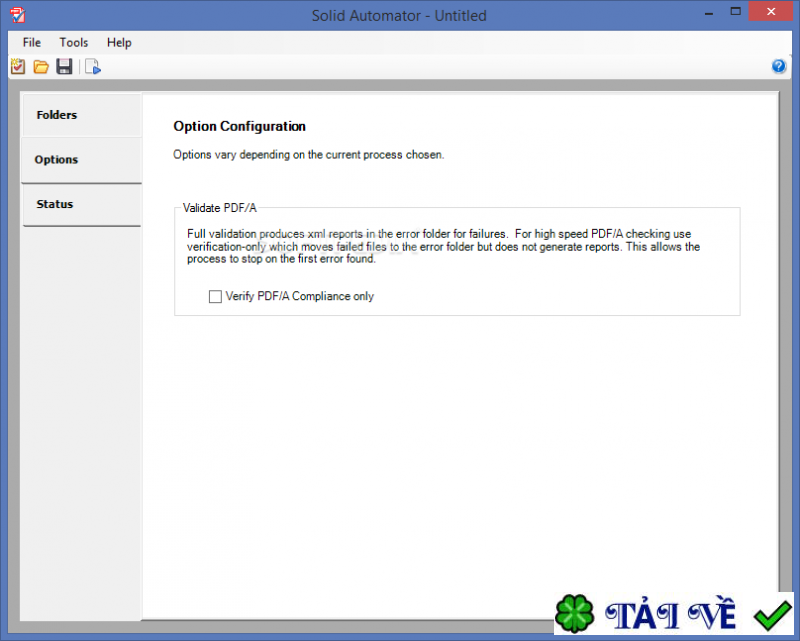Maximize the Solid Automator window

(x=735, y=12)
